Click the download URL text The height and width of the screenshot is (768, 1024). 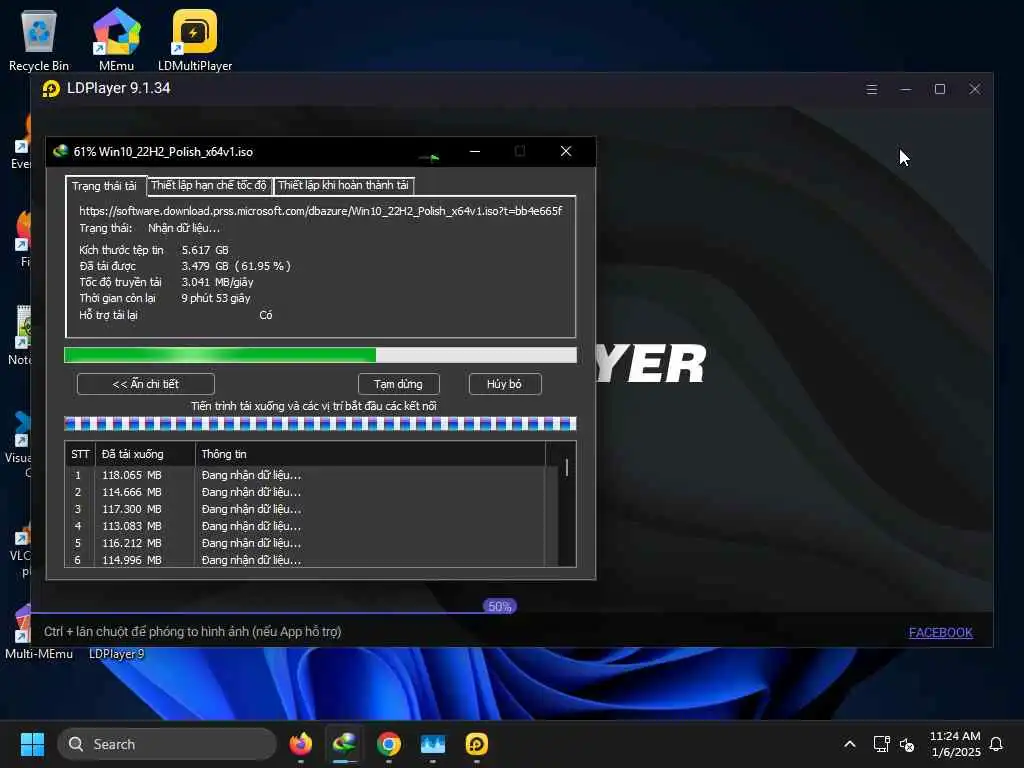pos(320,211)
